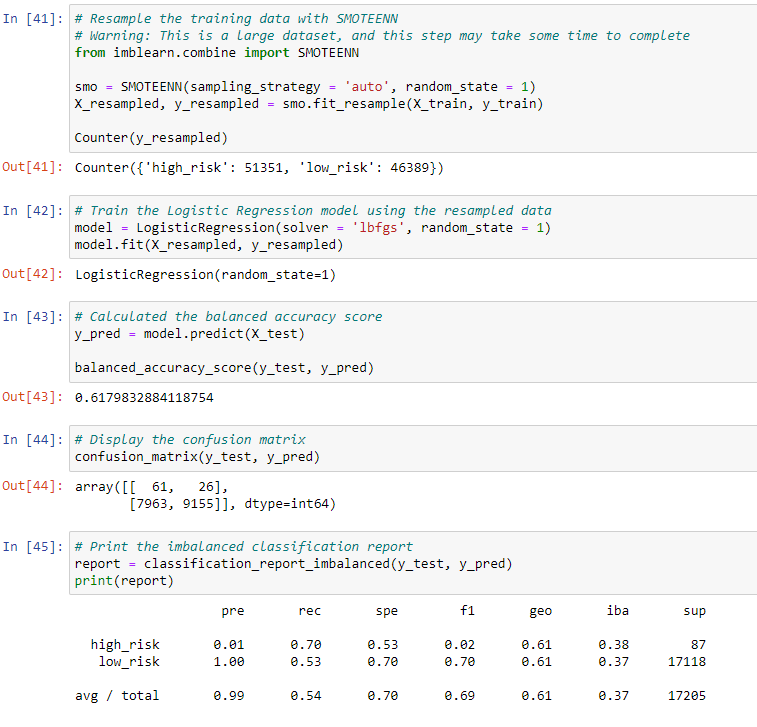The width and height of the screenshot is (757, 727).
Task: Click the smo = SMOTEENN(...) code line
Action: pos(305,87)
